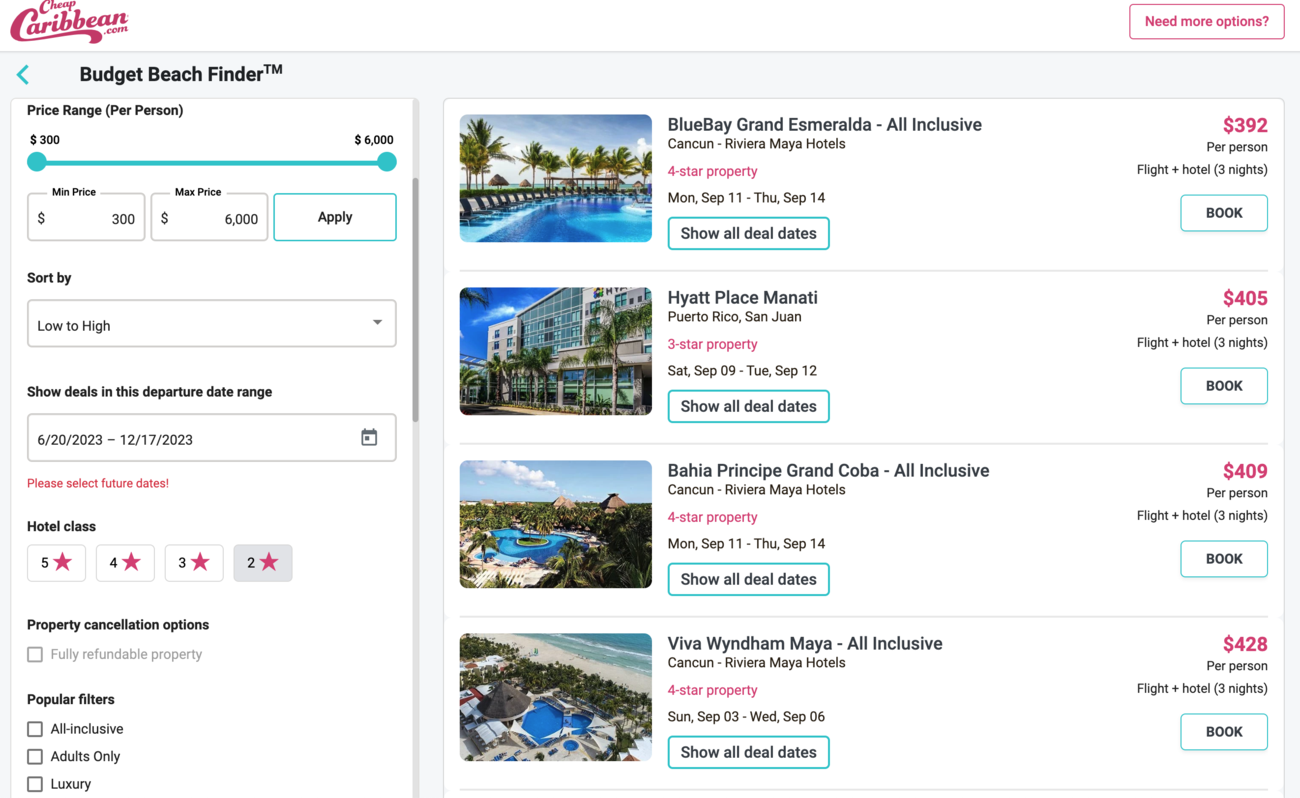The width and height of the screenshot is (1300, 798).
Task: Click the $409 price
Action: [1245, 471]
